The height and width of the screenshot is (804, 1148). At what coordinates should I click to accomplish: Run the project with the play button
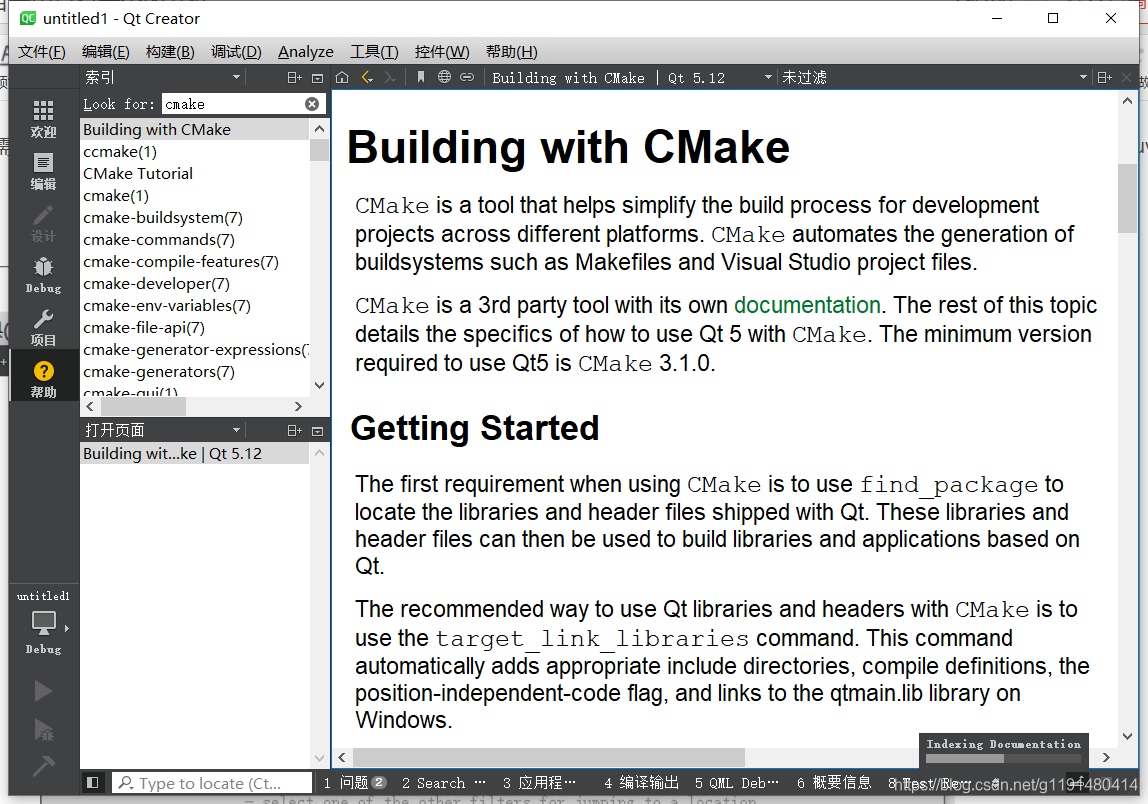[43, 691]
